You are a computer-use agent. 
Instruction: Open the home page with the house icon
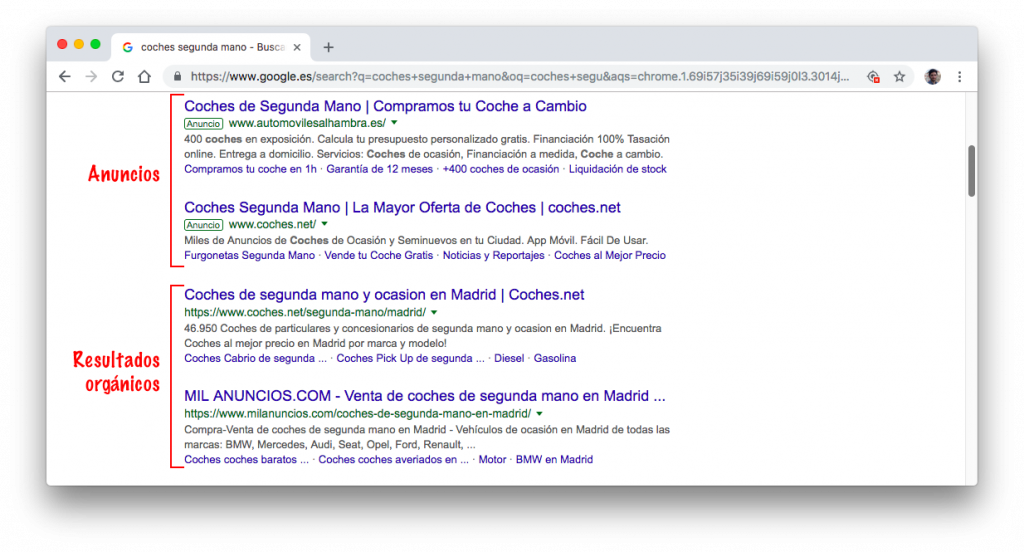[x=144, y=76]
